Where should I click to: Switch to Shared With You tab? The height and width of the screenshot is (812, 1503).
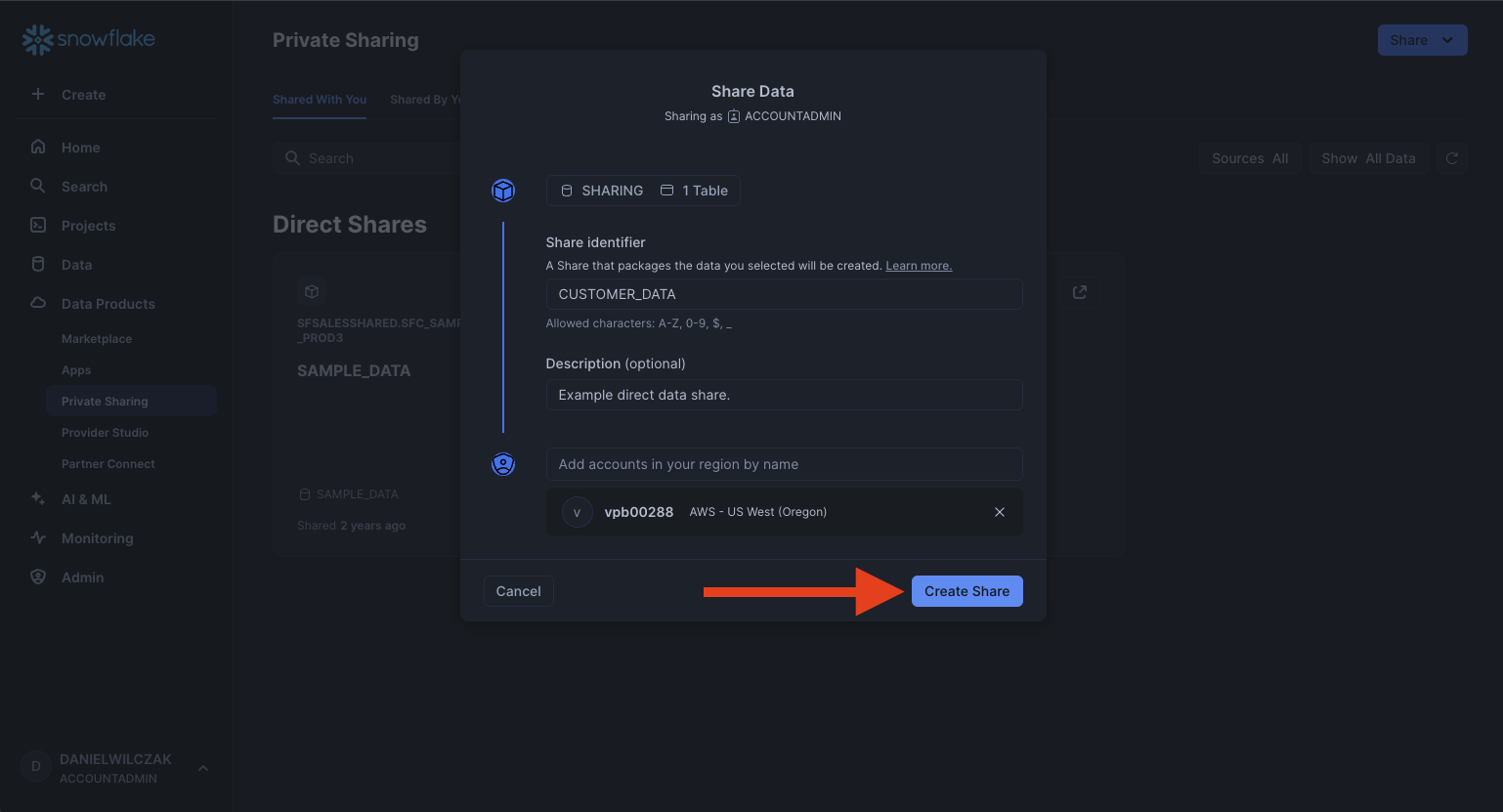[320, 100]
